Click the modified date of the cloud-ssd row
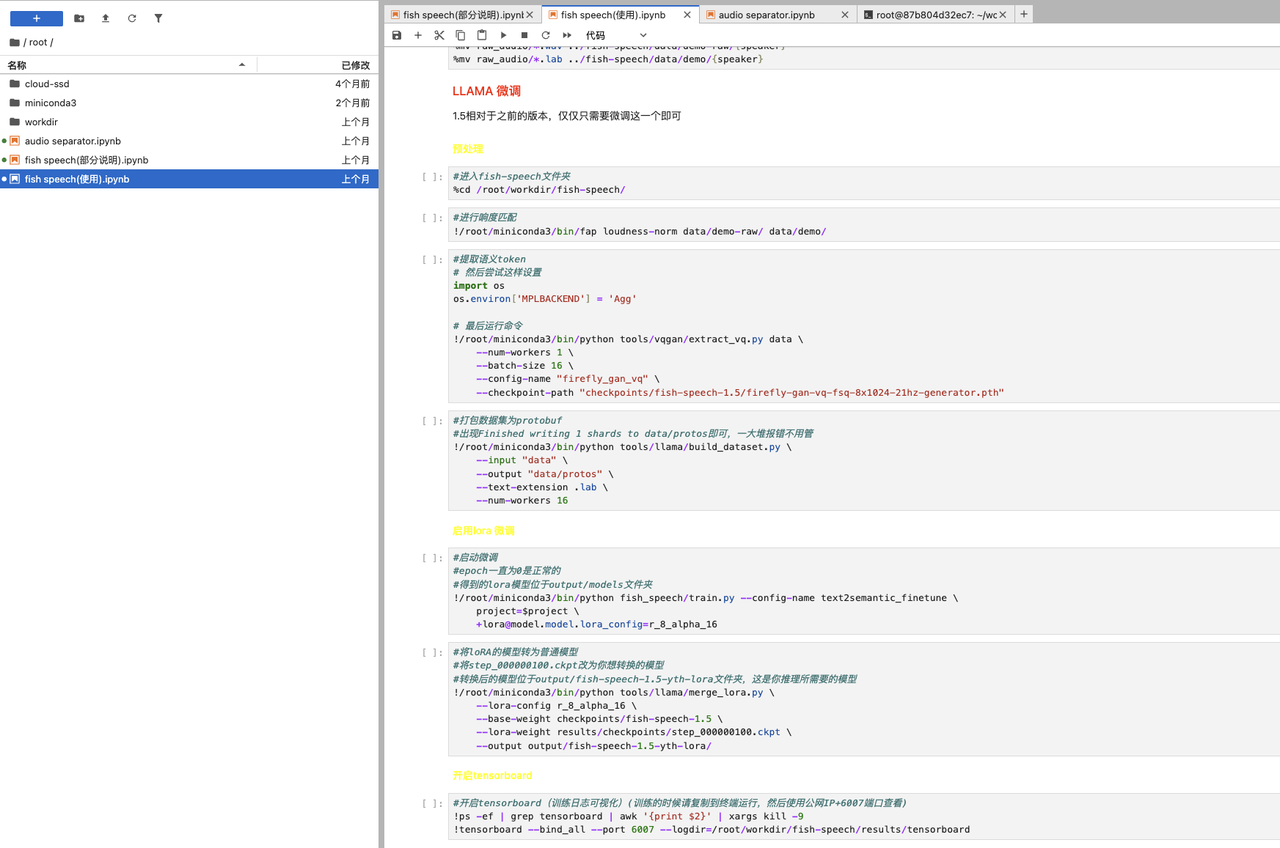This screenshot has width=1280, height=848. click(x=352, y=84)
